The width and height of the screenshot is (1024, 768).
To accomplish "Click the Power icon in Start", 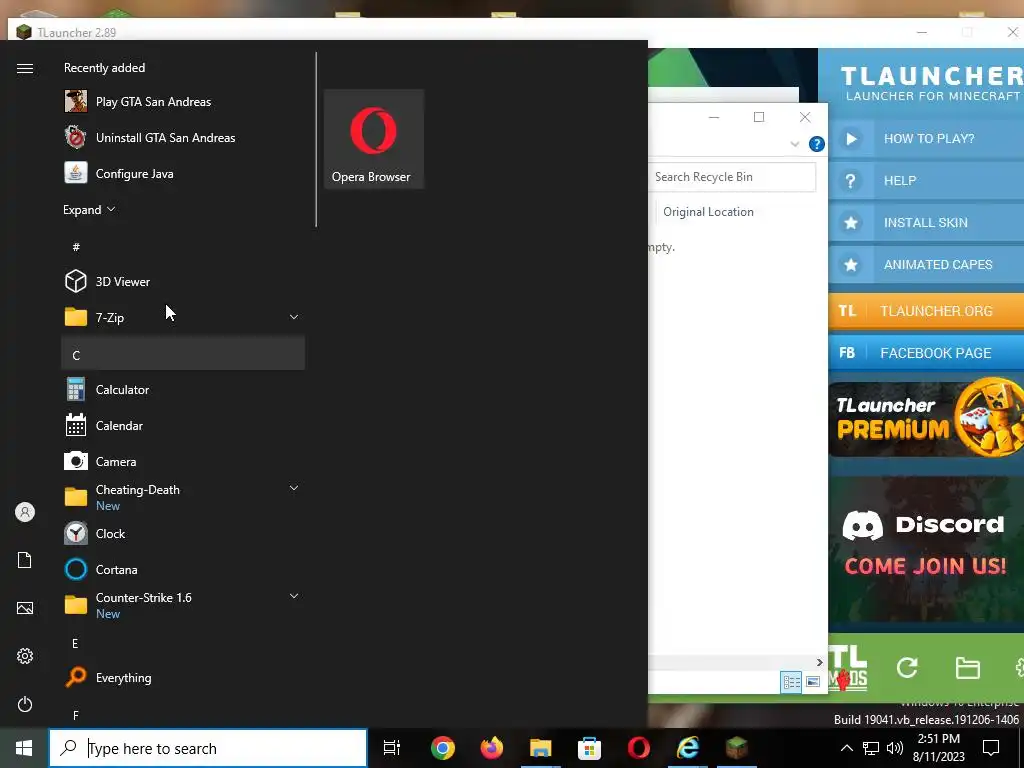I will (25, 704).
